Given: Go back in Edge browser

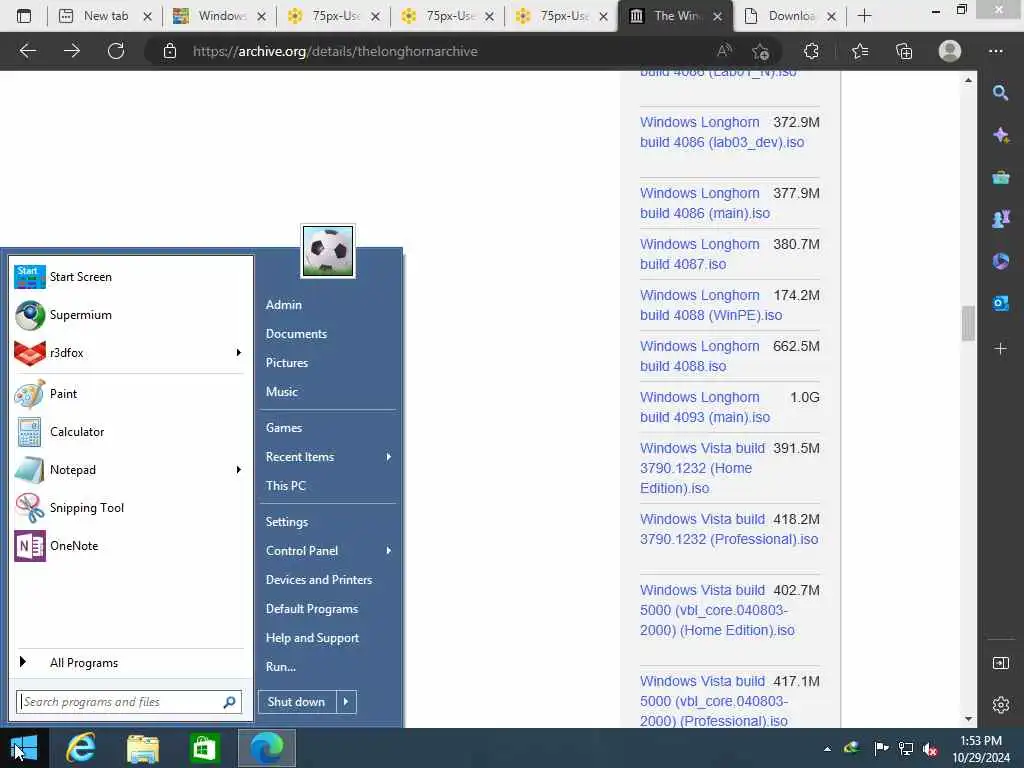Looking at the screenshot, I should click(27, 51).
